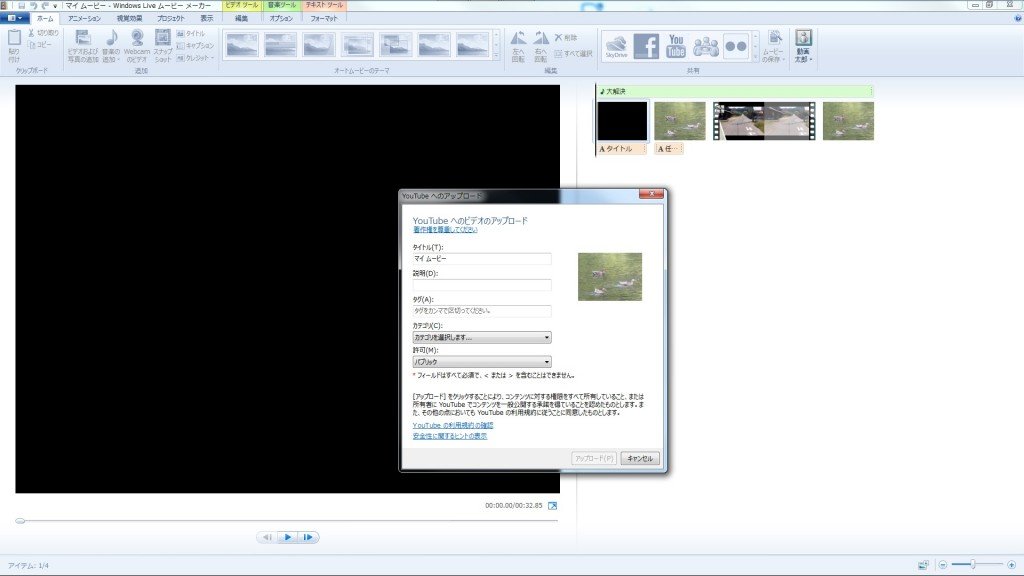
Task: Open the 視覚効果 ribbon tab
Action: point(129,18)
